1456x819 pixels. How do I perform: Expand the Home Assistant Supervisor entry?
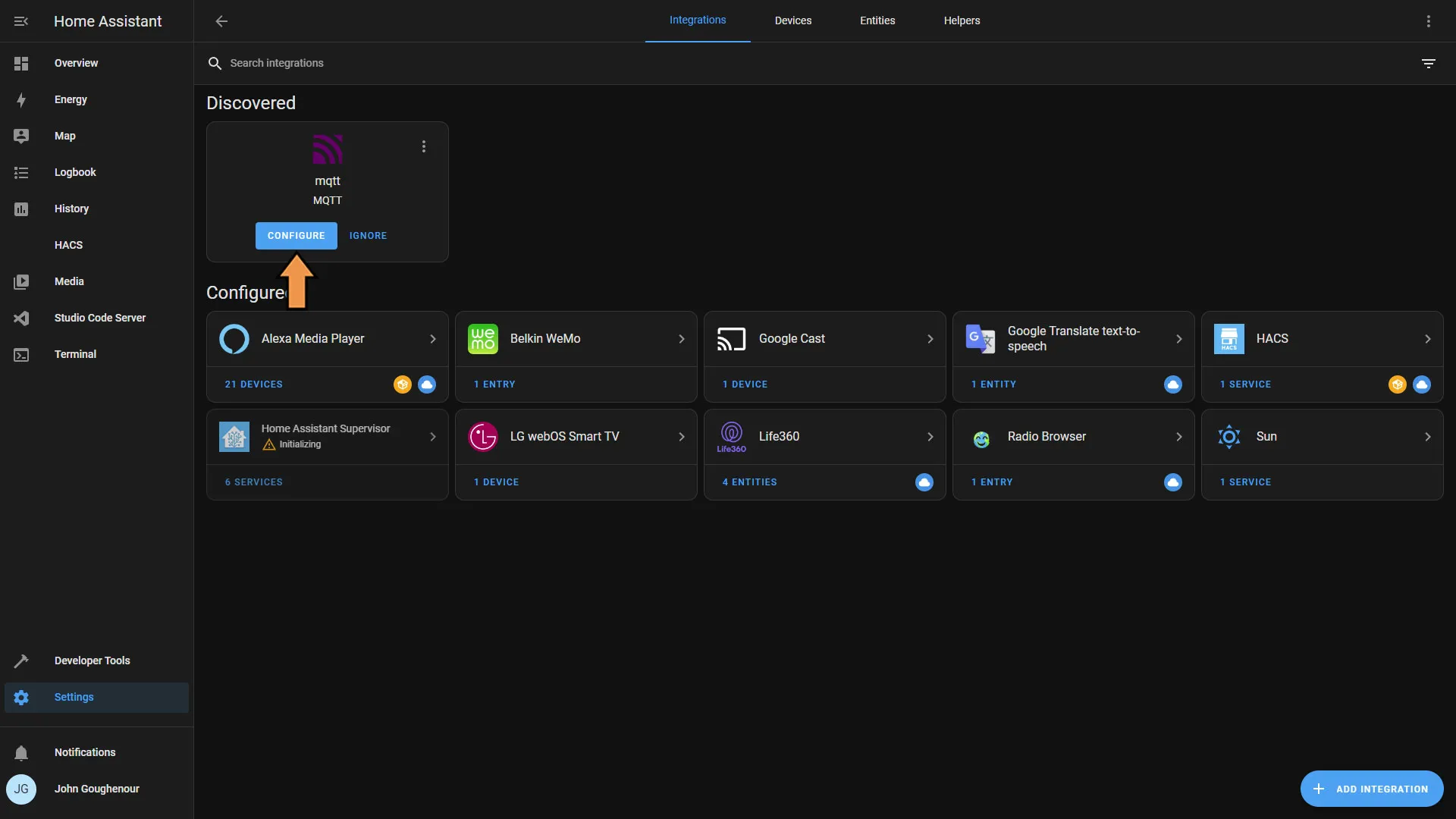[x=432, y=435]
